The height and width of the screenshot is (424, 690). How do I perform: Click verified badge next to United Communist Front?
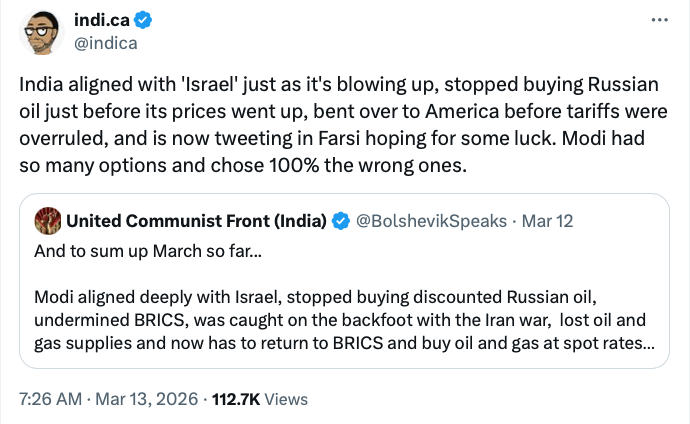[339, 220]
